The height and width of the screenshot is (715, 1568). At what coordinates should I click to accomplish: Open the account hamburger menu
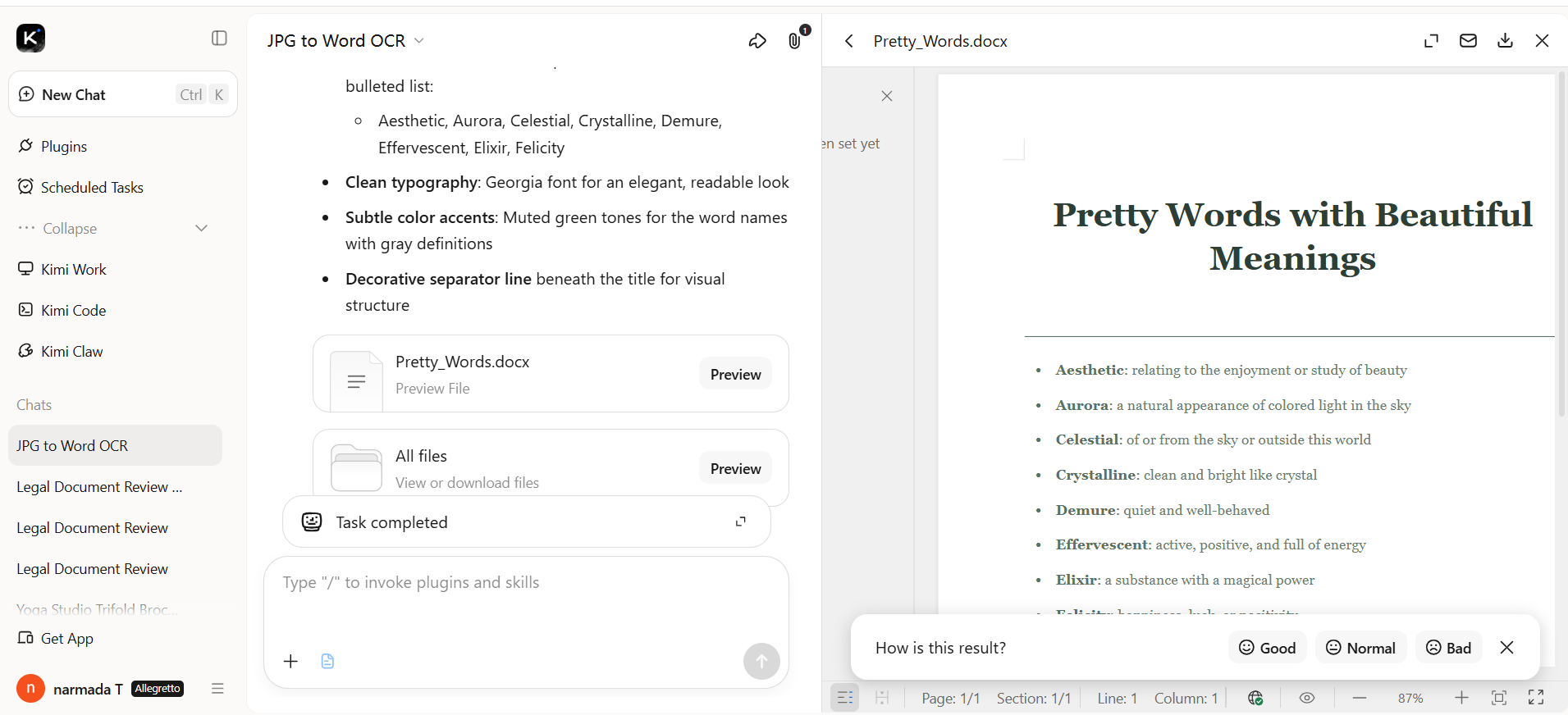[217, 689]
